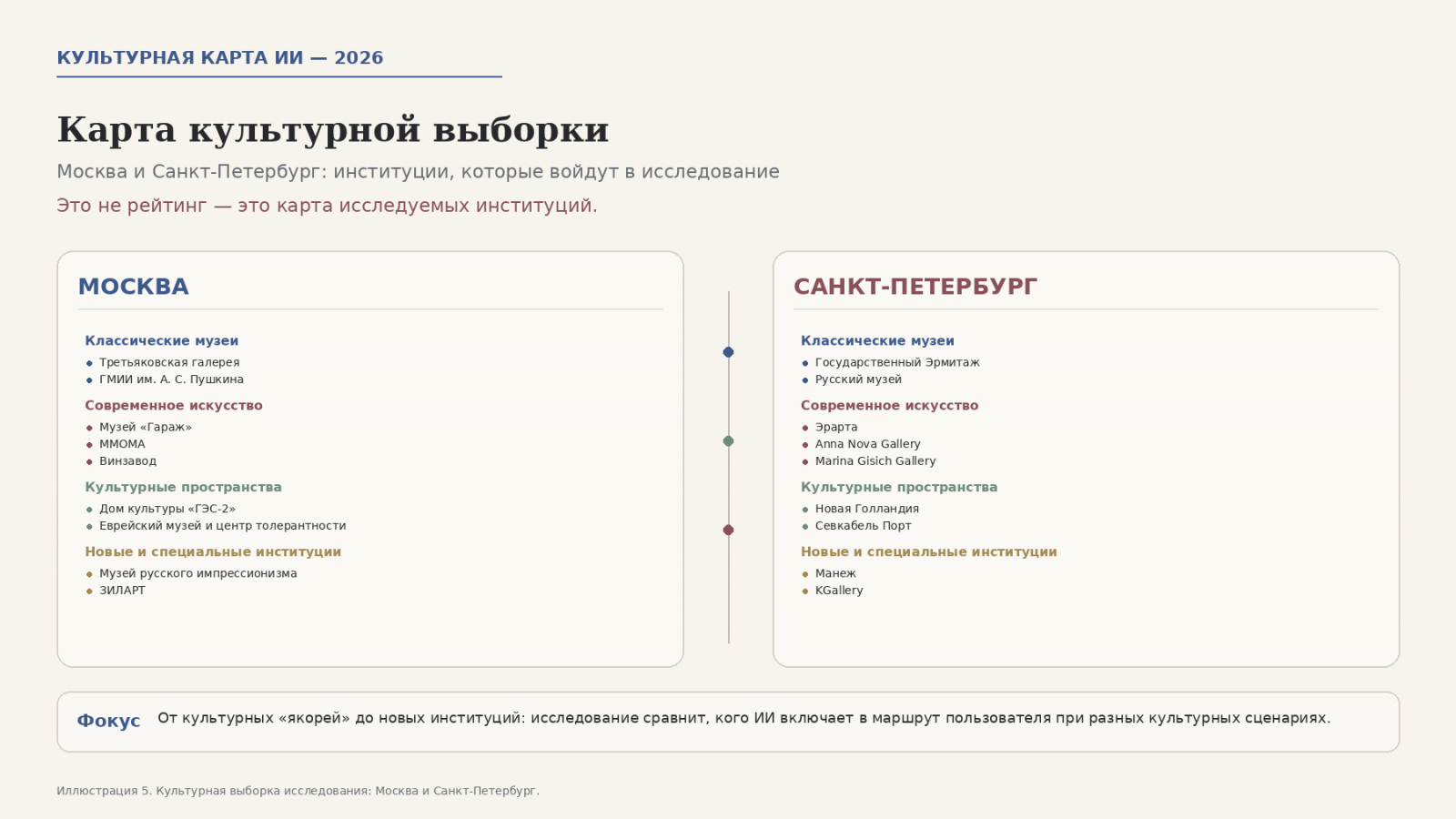Click "Государственный Эрмитаж"

897,362
